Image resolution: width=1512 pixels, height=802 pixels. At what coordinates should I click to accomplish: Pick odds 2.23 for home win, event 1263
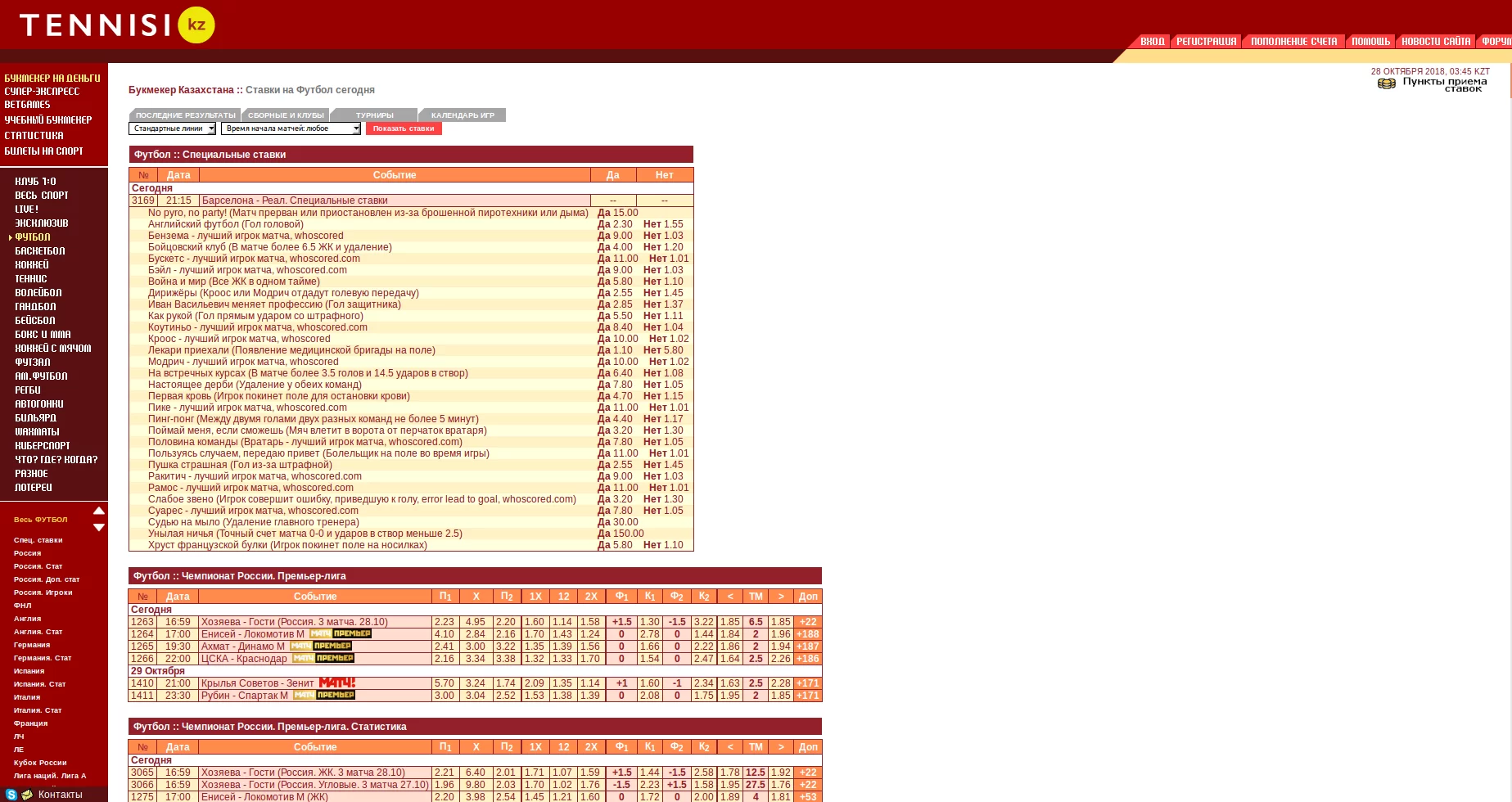tap(445, 622)
